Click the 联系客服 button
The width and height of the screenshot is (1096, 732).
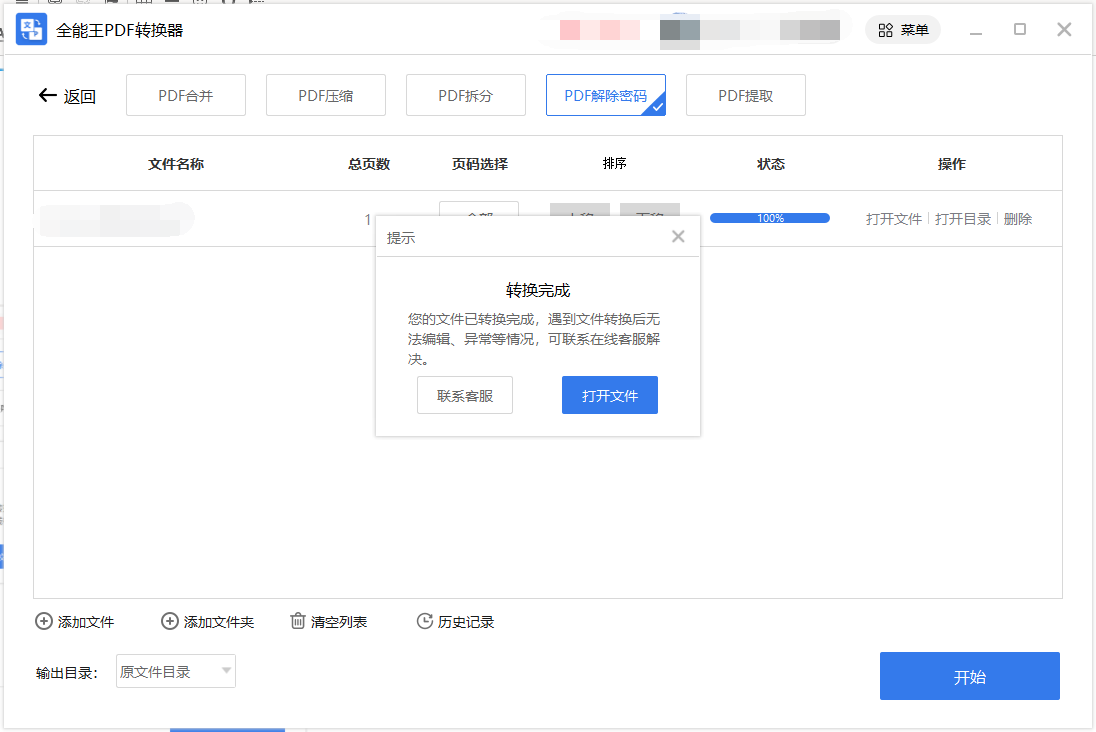click(x=464, y=394)
